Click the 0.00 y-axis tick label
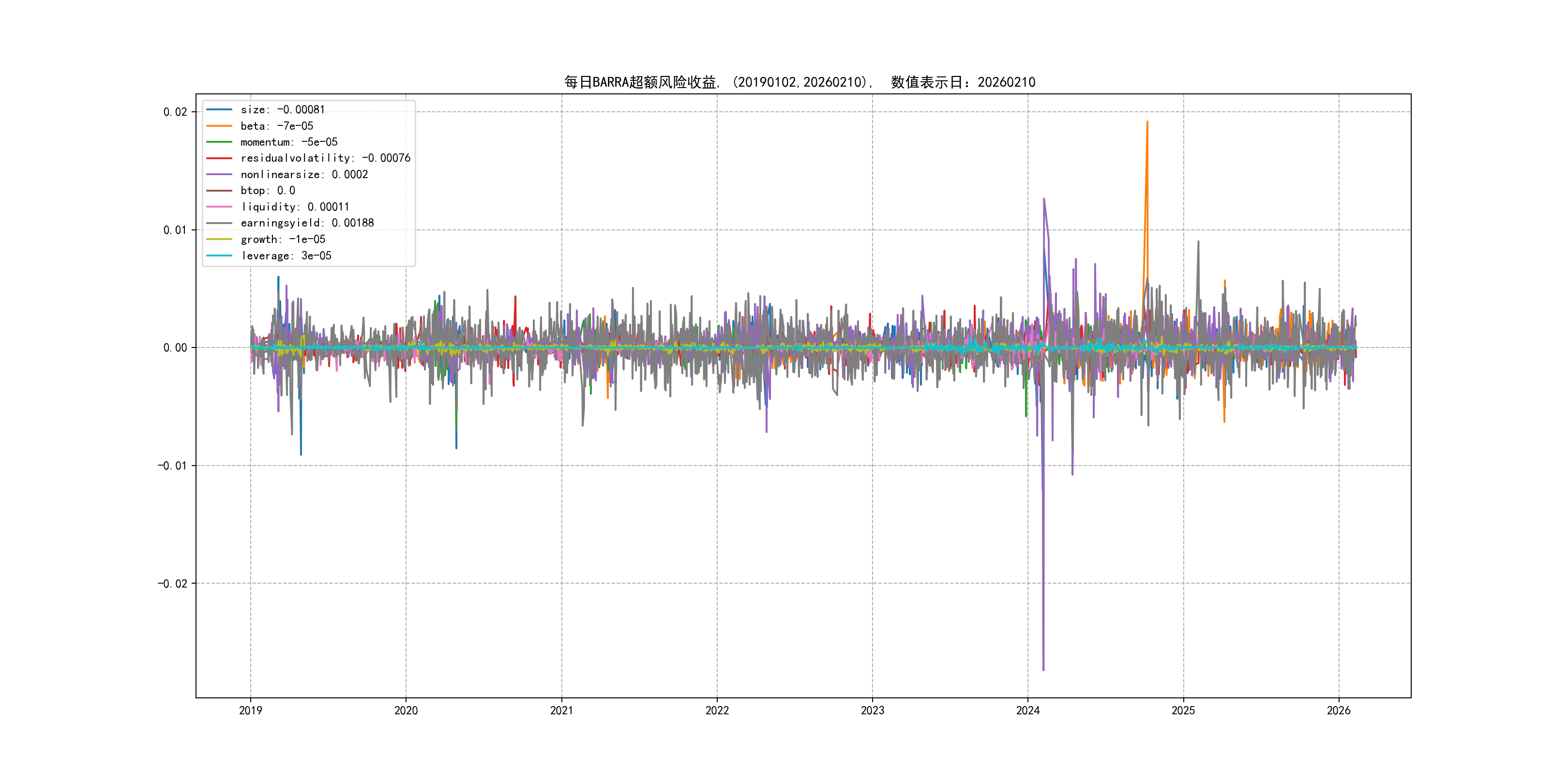The height and width of the screenshot is (784, 1568). 175,347
